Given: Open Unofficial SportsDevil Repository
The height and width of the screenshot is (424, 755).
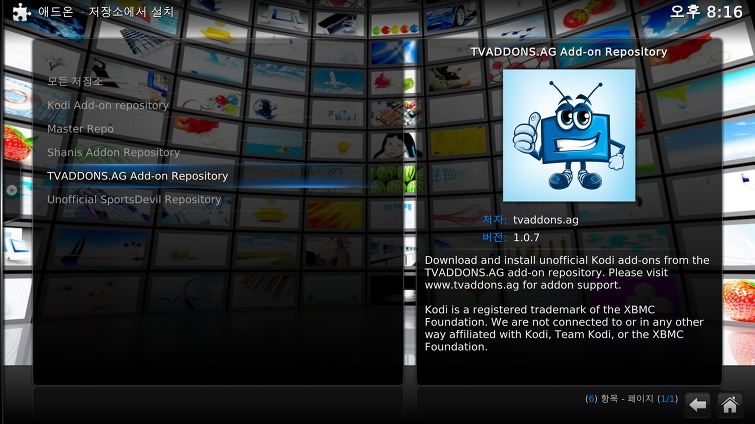Looking at the screenshot, I should point(218,199).
